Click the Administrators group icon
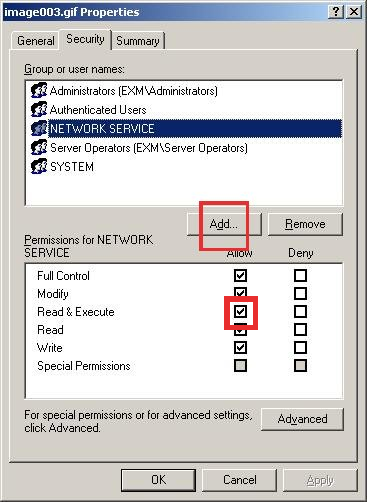Screen dimensions: 367x502 pyautogui.click(x=39, y=90)
